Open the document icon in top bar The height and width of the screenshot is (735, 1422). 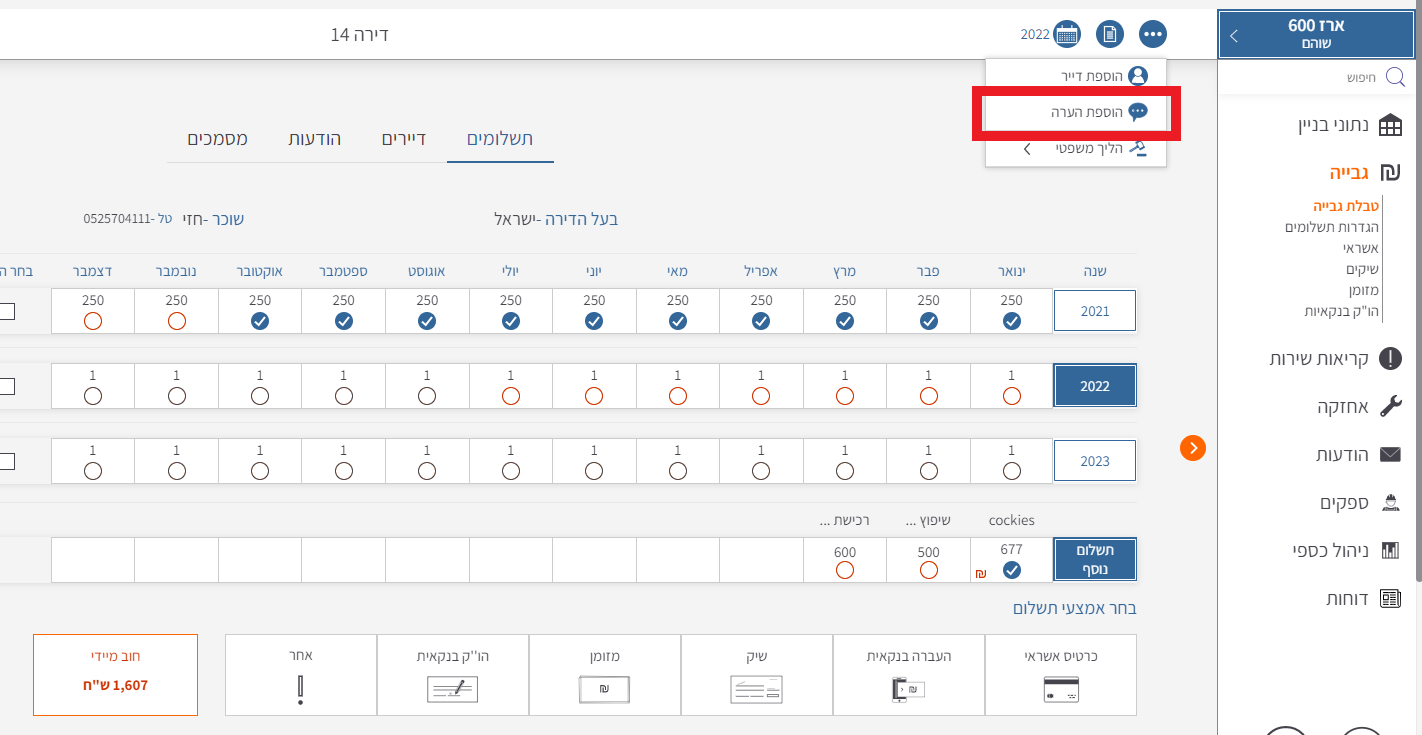[x=1109, y=34]
